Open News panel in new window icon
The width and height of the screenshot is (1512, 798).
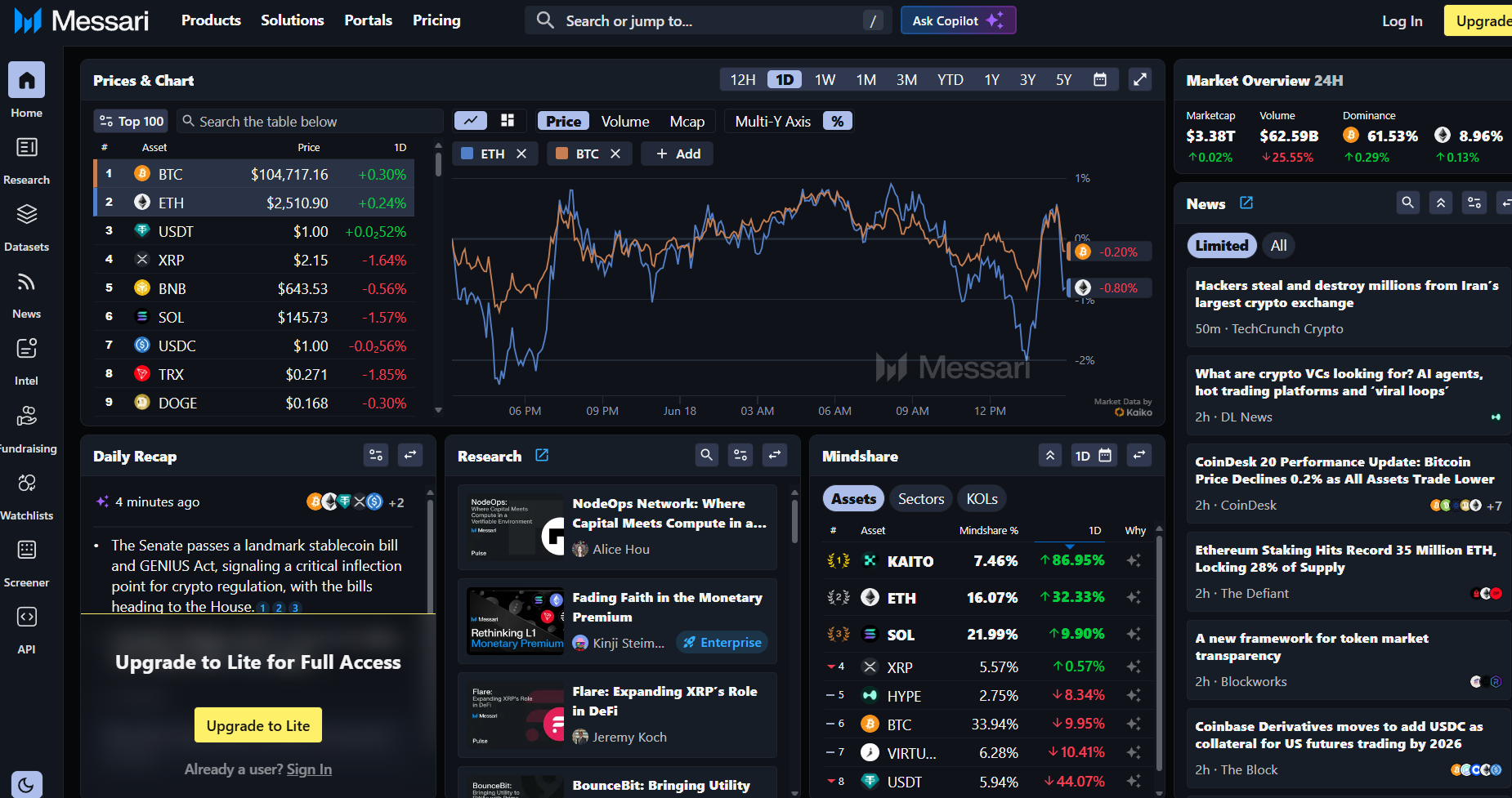pyautogui.click(x=1246, y=203)
